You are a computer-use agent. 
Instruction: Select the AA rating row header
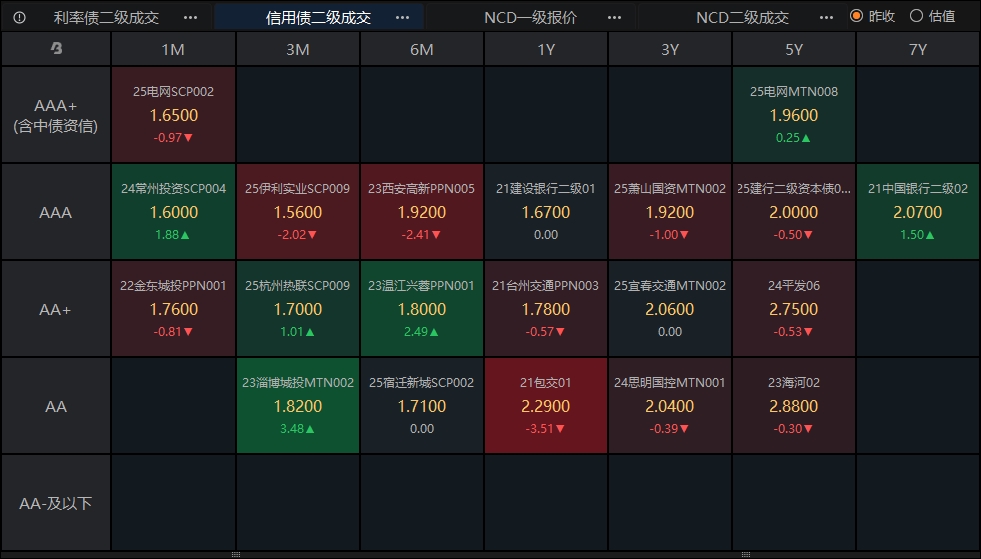coord(56,406)
